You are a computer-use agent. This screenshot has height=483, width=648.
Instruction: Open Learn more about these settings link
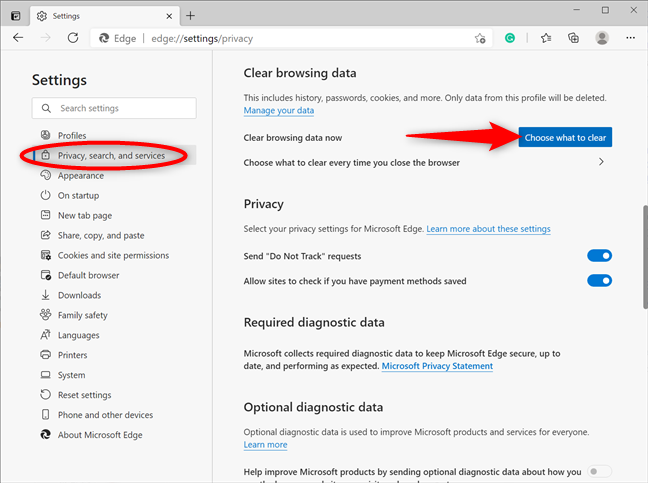tap(488, 228)
